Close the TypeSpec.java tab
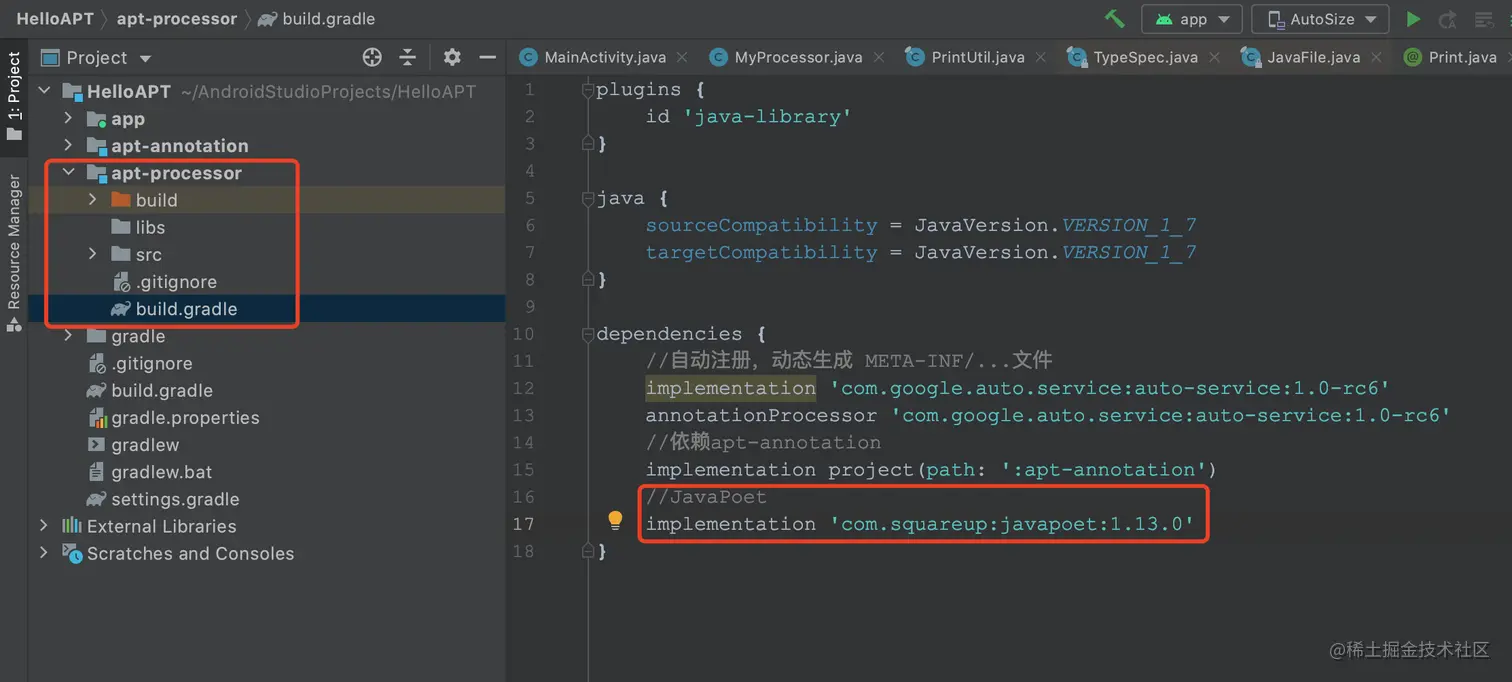 click(x=1214, y=58)
